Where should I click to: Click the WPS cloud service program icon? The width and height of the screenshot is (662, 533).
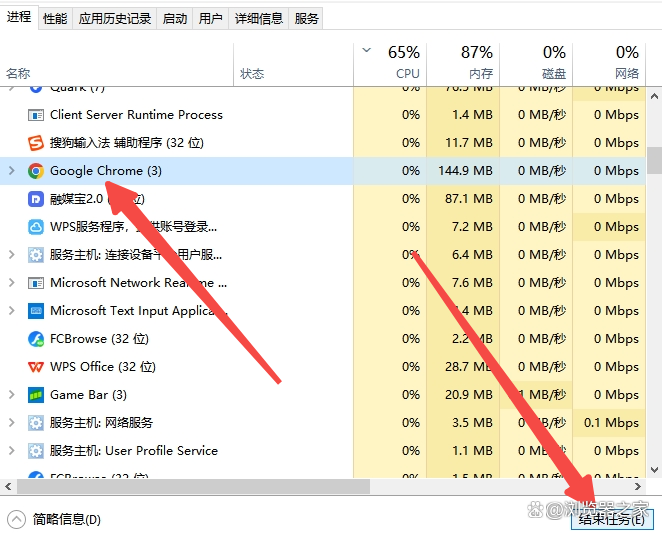click(36, 227)
